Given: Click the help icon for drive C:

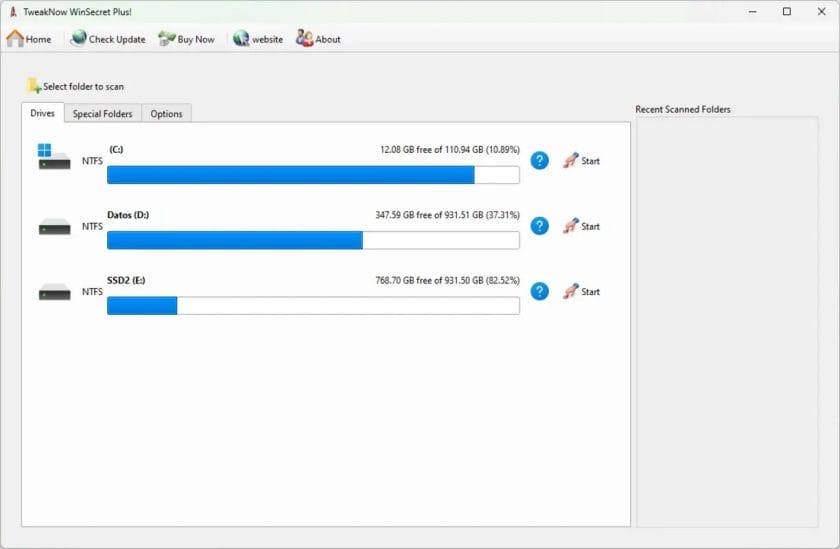Looking at the screenshot, I should [539, 160].
